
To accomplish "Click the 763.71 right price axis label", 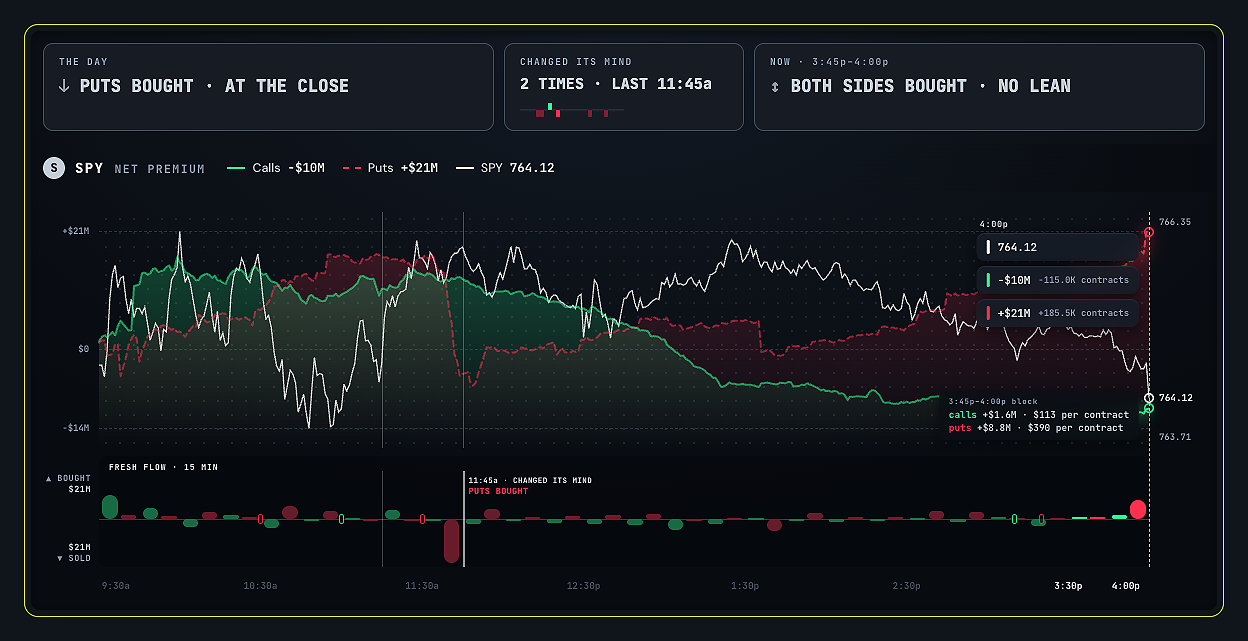I will 1175,437.
